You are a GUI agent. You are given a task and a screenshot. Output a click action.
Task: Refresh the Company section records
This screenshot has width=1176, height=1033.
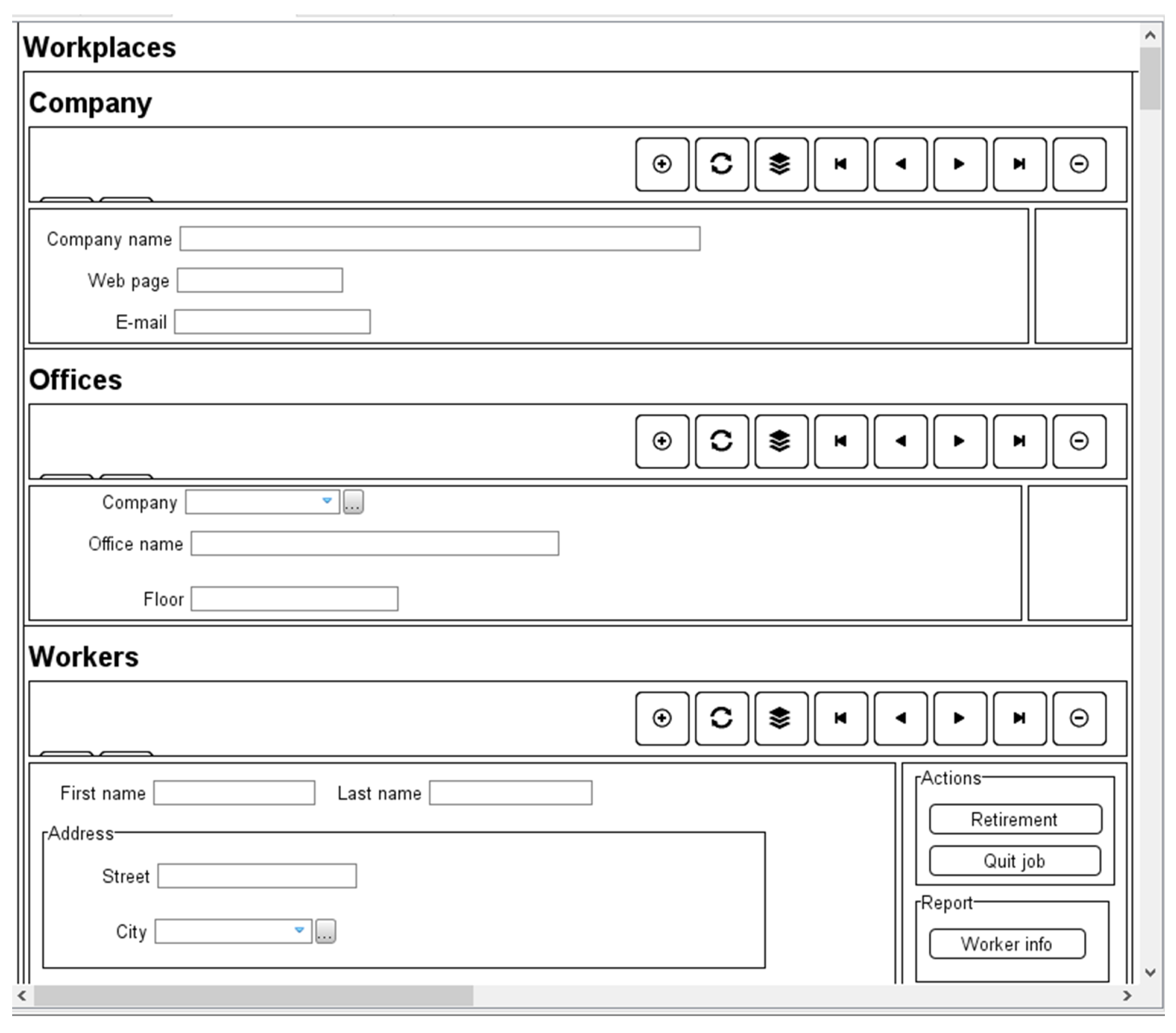(x=722, y=164)
